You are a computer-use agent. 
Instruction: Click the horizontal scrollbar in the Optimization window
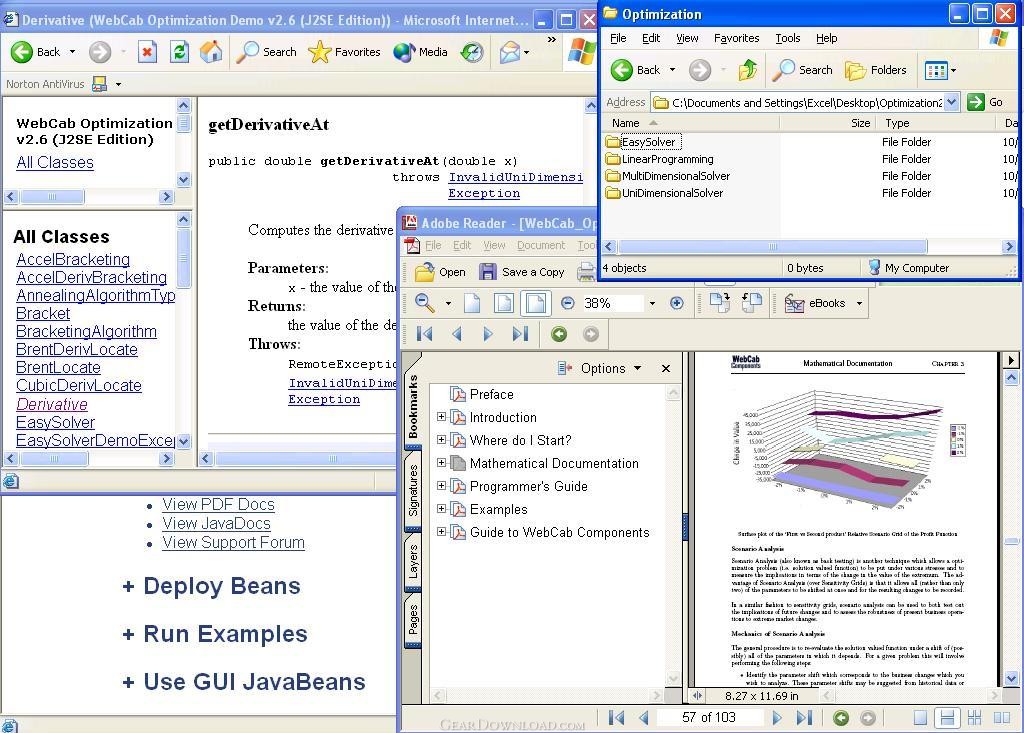click(770, 246)
